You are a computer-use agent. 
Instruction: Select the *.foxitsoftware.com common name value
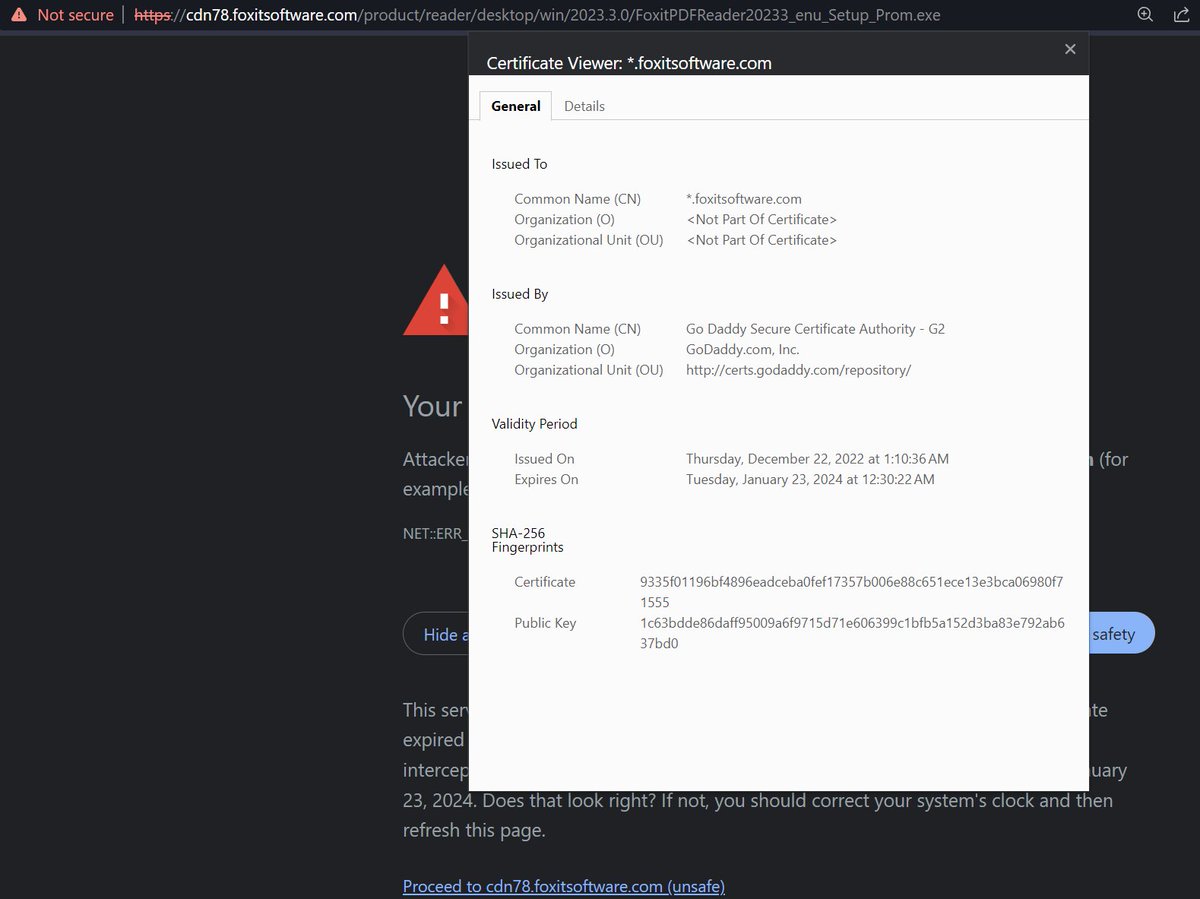coord(744,199)
